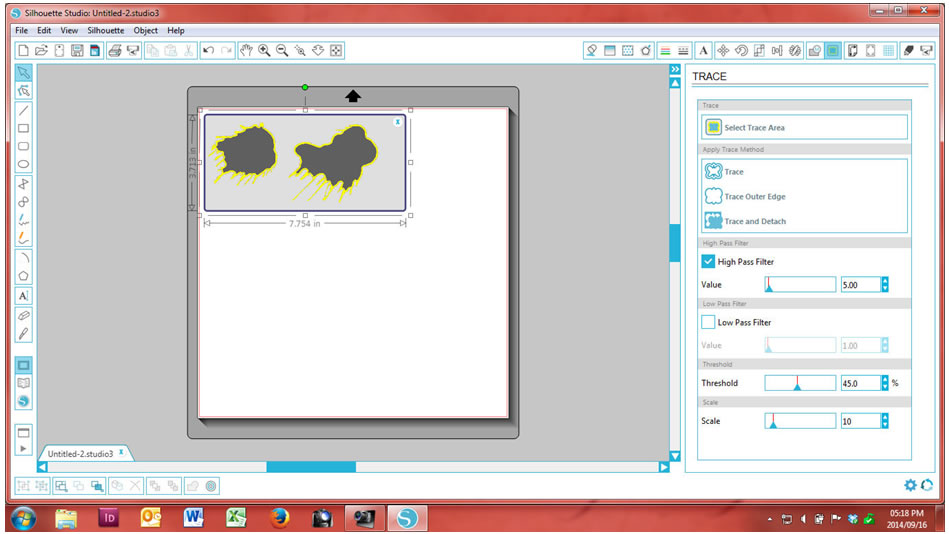Undo the last action

[208, 50]
